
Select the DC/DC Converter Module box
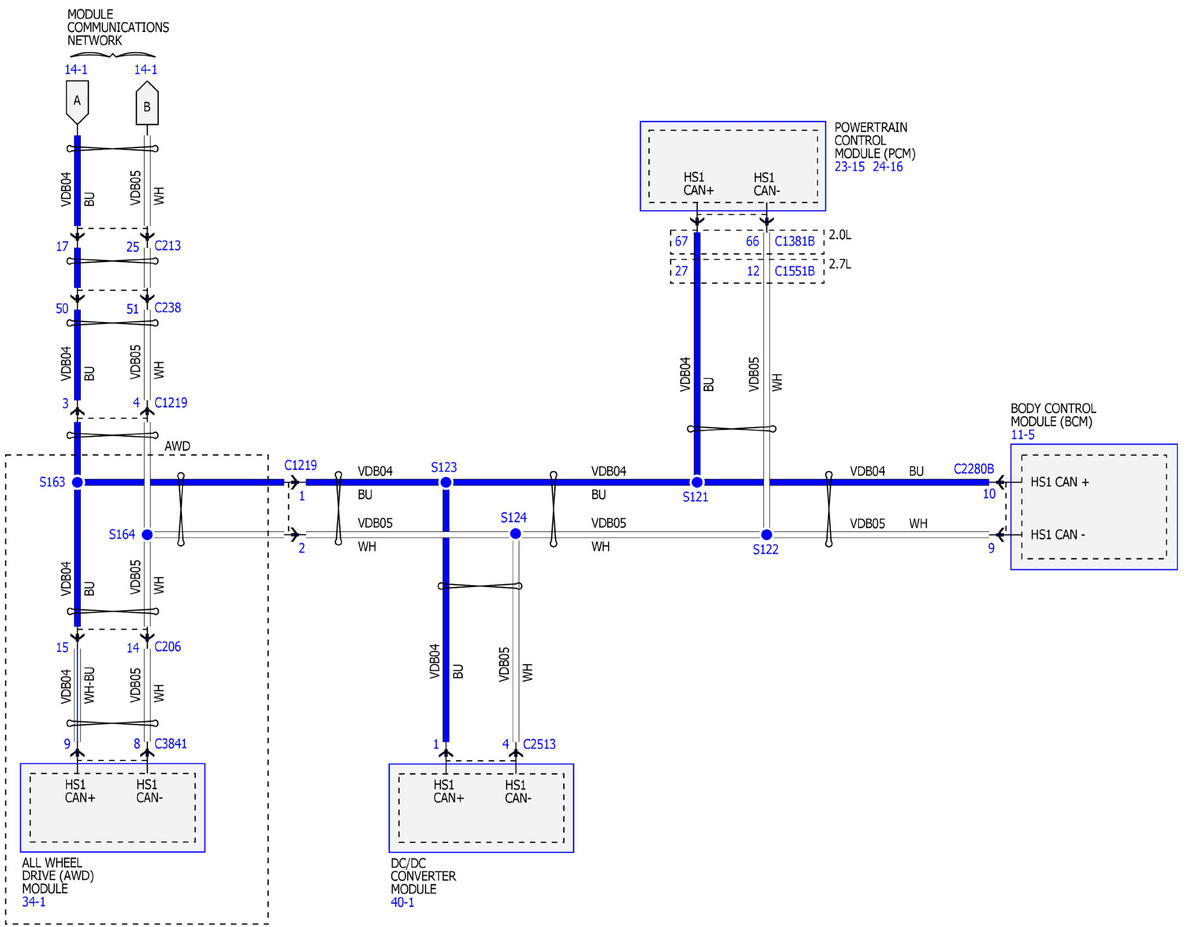point(481,808)
